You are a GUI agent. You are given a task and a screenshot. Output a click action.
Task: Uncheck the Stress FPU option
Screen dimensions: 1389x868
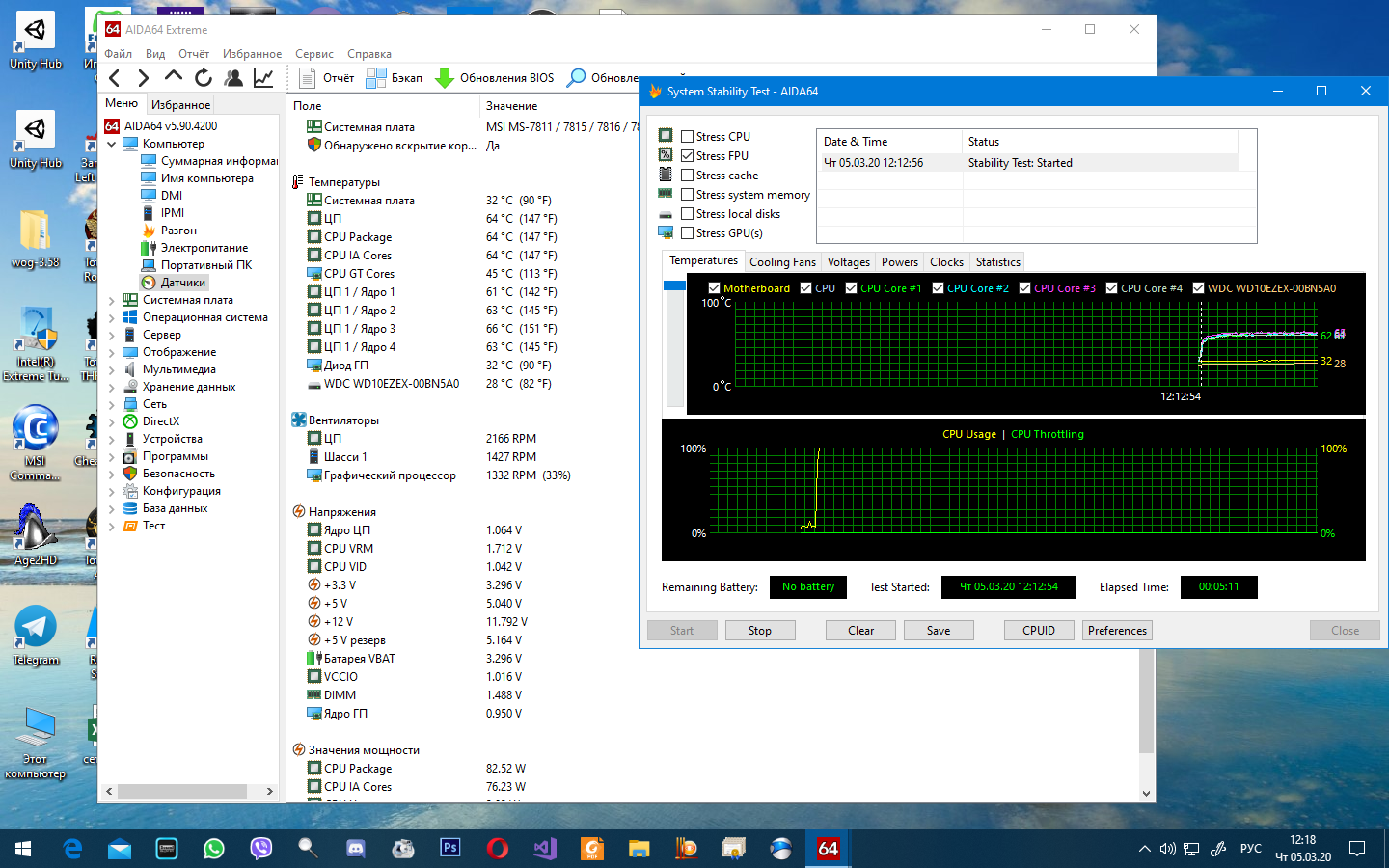click(x=688, y=156)
